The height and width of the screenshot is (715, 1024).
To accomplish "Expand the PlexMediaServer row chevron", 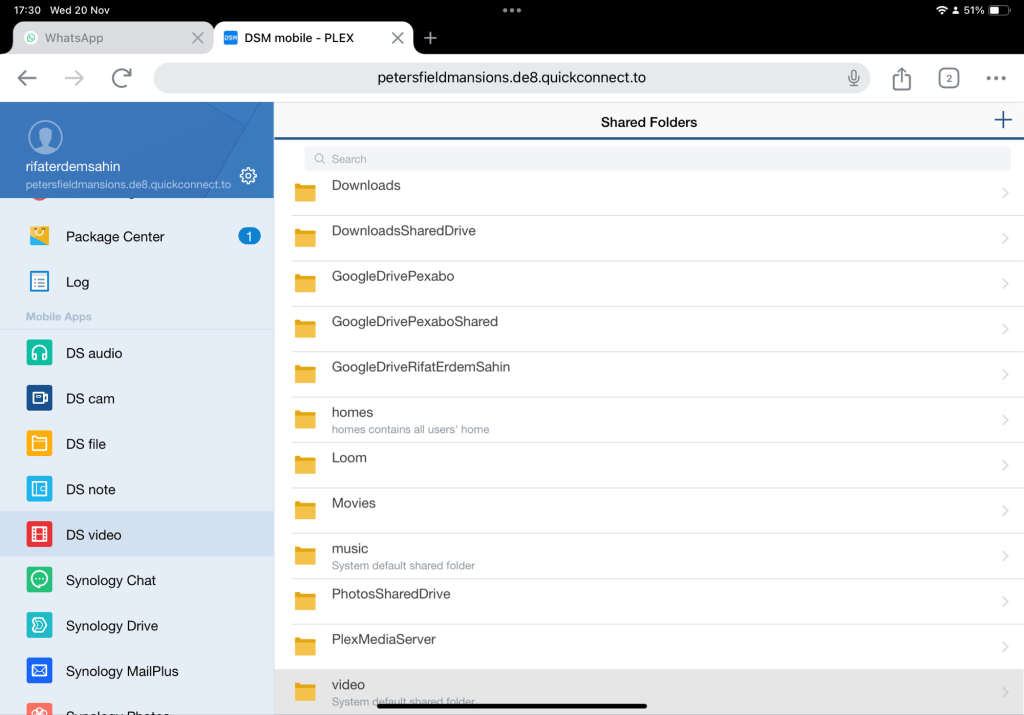I will pos(1005,646).
